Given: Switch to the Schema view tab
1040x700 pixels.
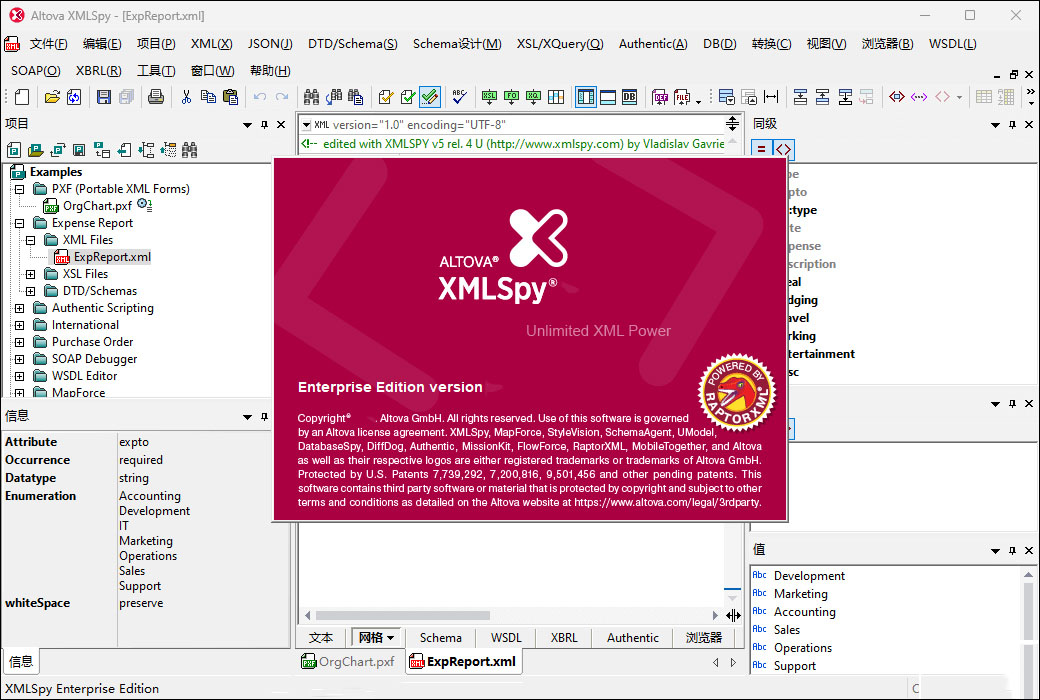Looking at the screenshot, I should (x=440, y=637).
